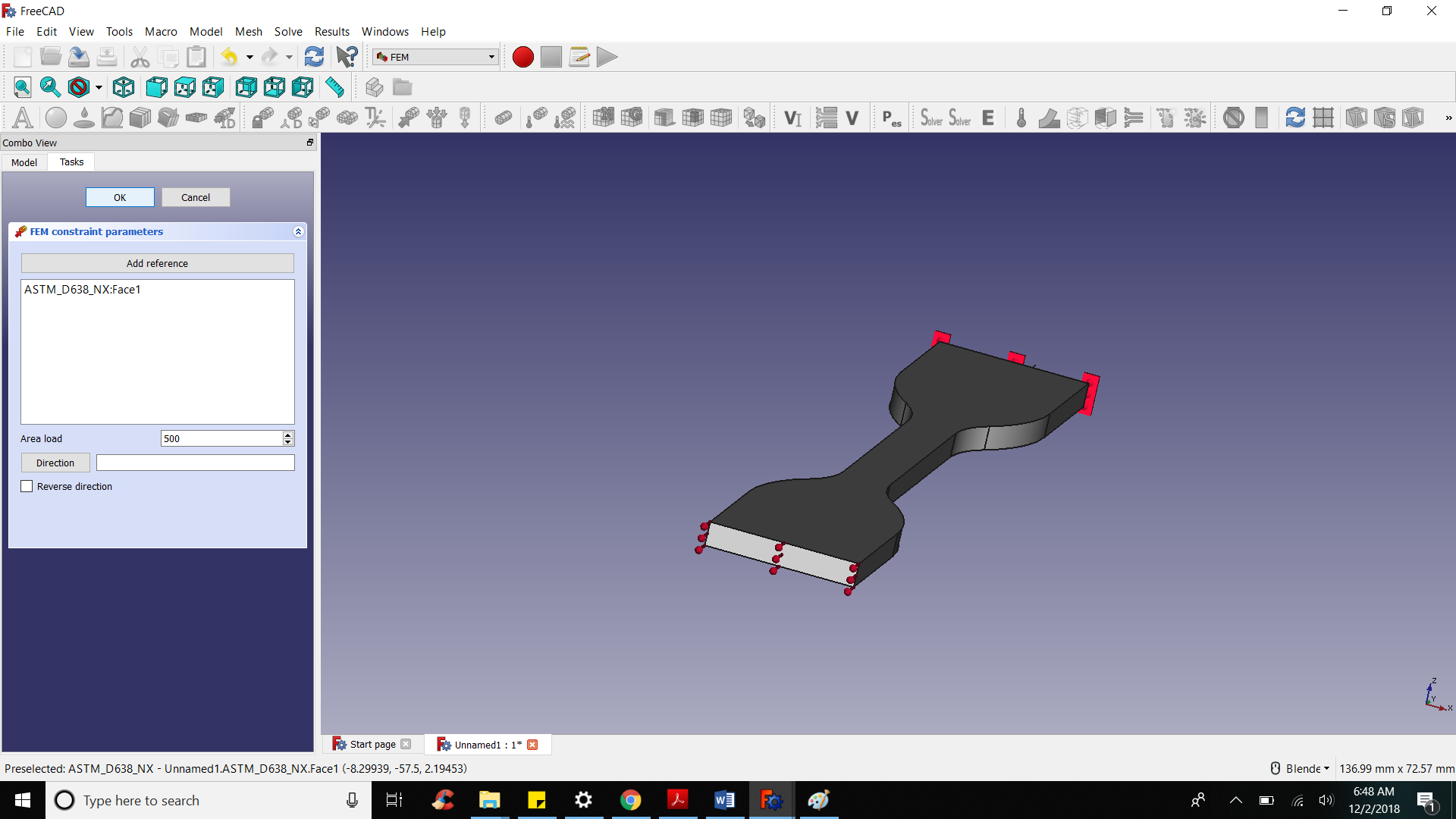Collapse FEM constraint parameters section
The height and width of the screenshot is (819, 1456).
click(x=298, y=231)
